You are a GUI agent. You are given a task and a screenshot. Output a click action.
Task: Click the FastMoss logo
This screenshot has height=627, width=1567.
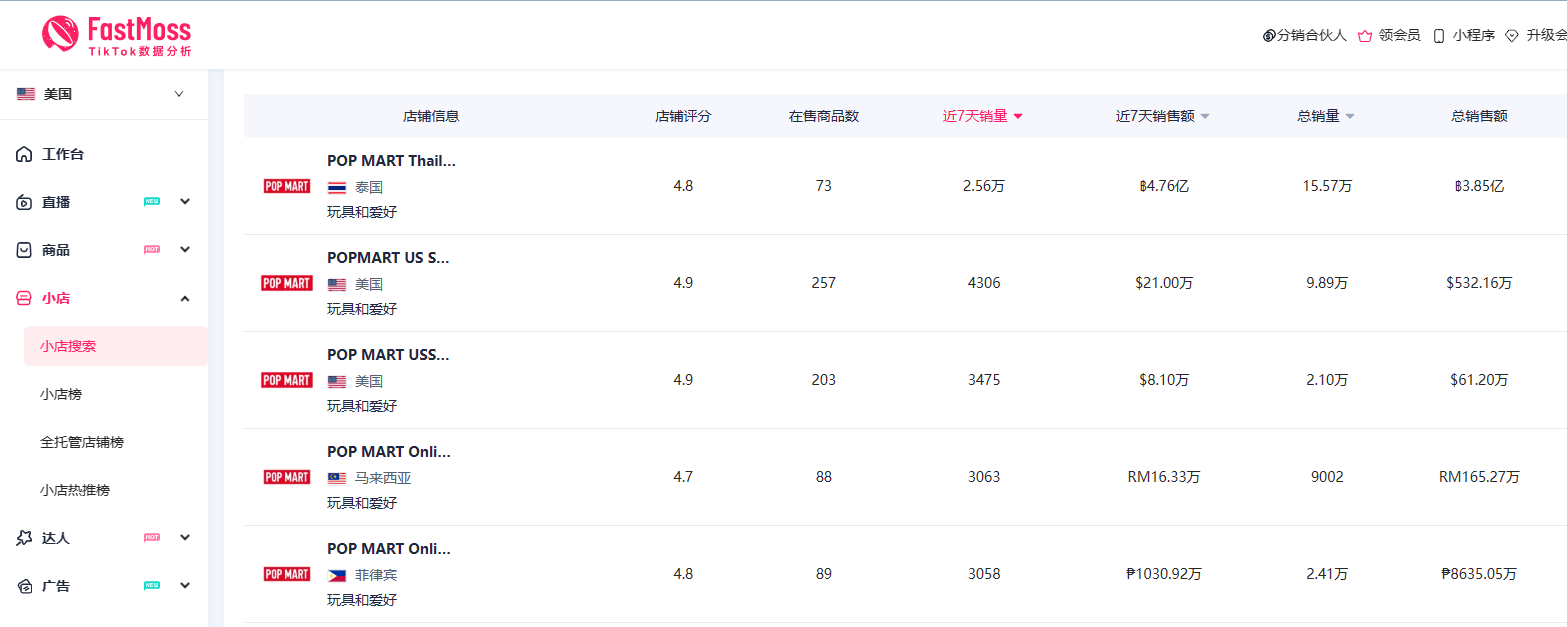point(116,35)
